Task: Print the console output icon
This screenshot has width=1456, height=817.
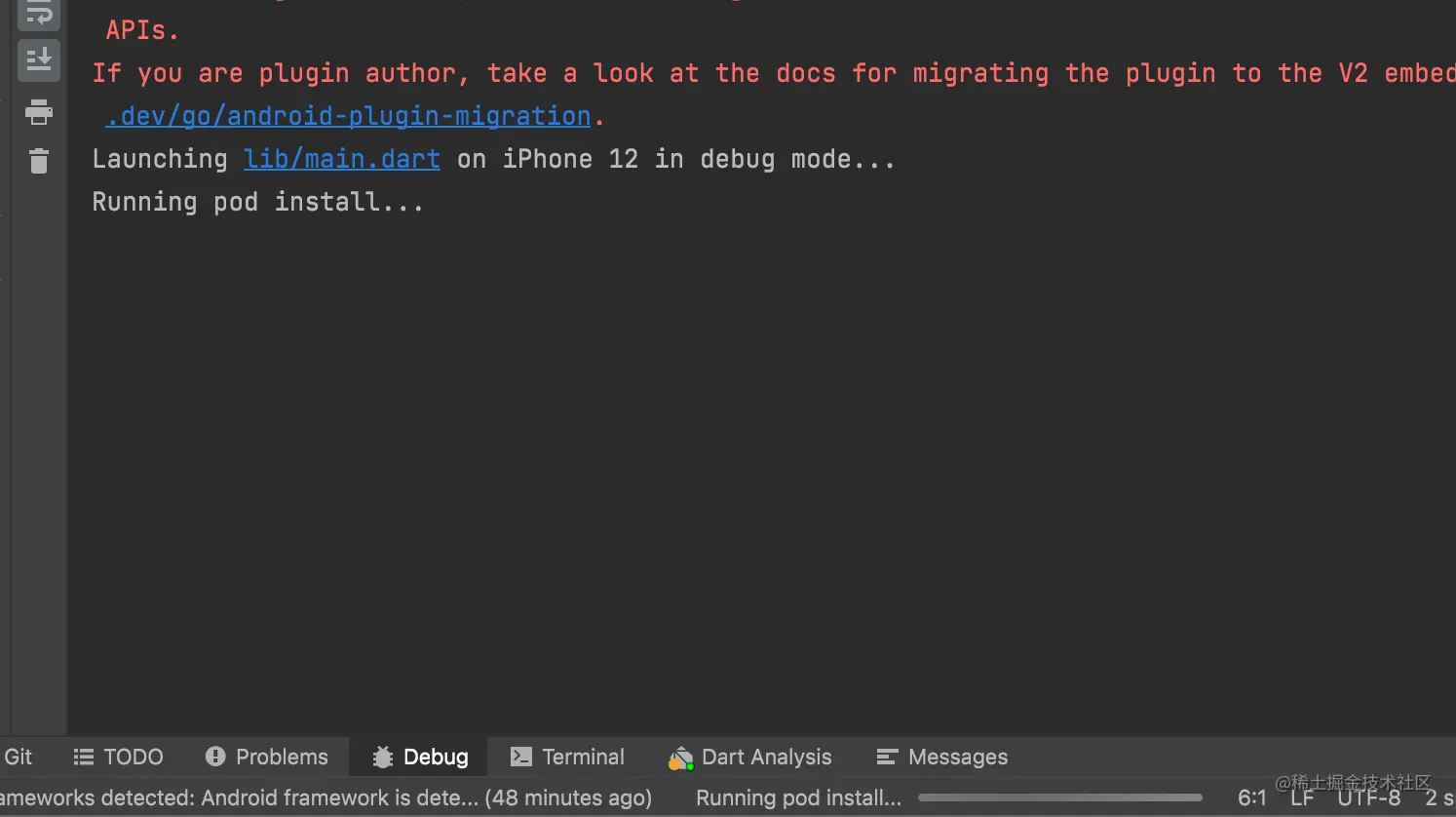Action: click(39, 112)
